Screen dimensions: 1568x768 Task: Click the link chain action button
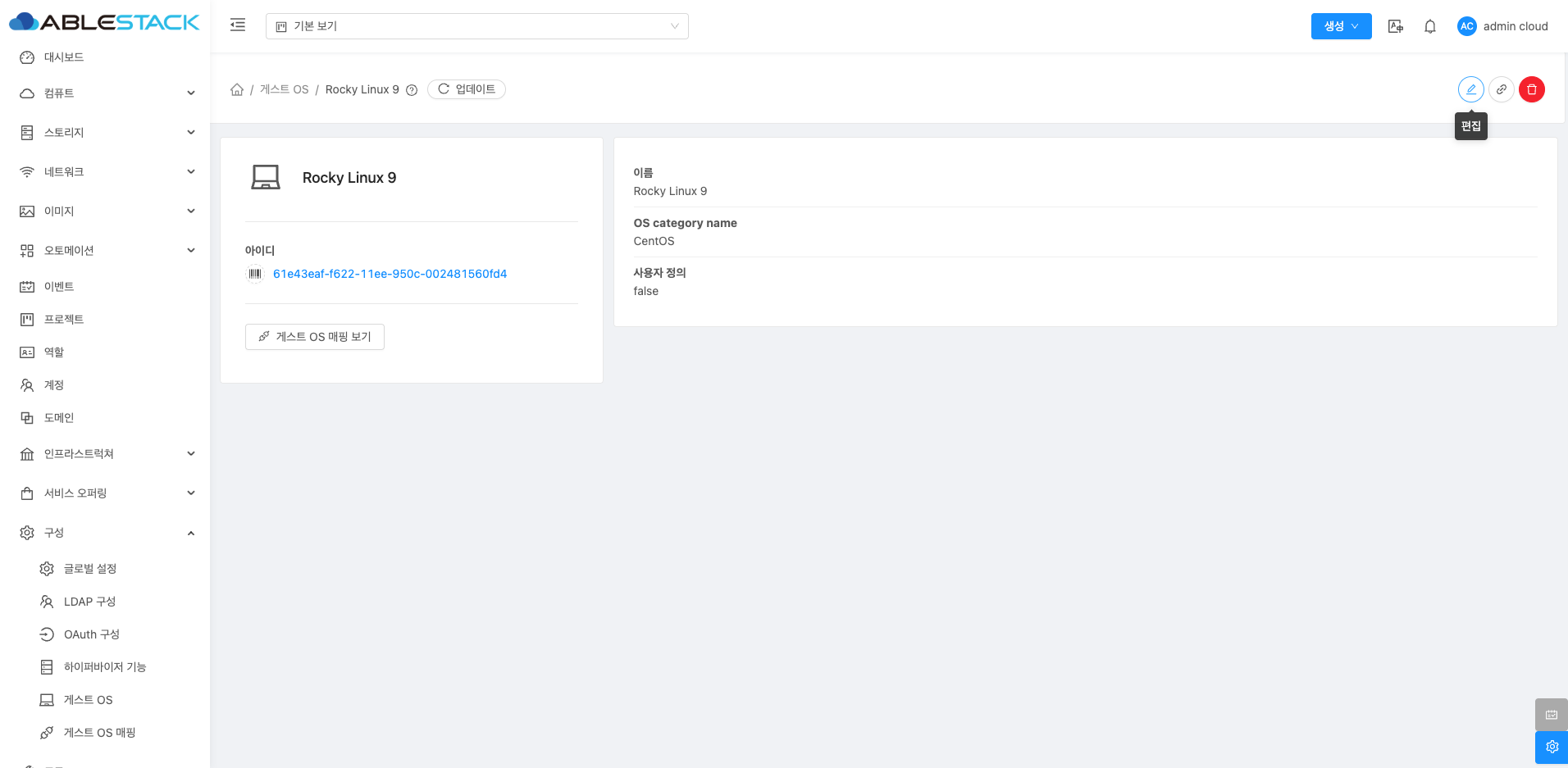[1502, 89]
